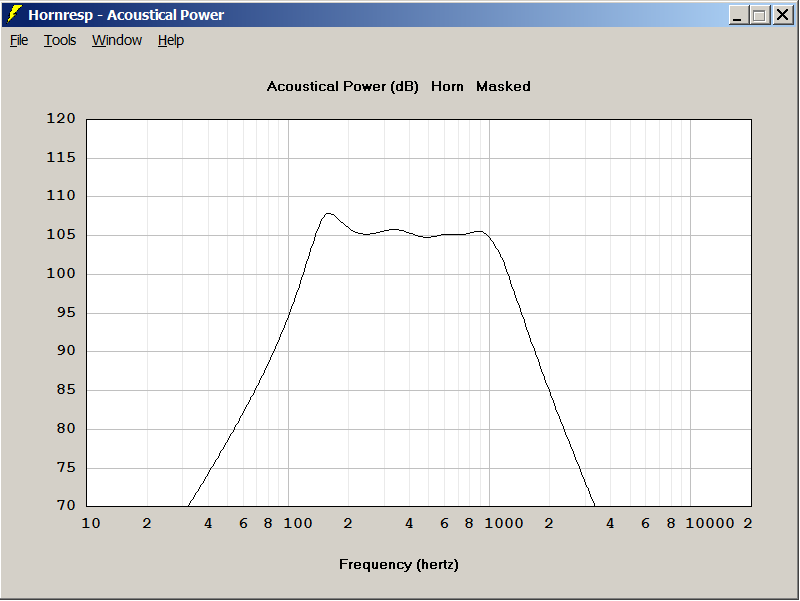Image resolution: width=800 pixels, height=601 pixels.
Task: Click the 'Frequency (hertz)' axis label
Action: click(398, 564)
